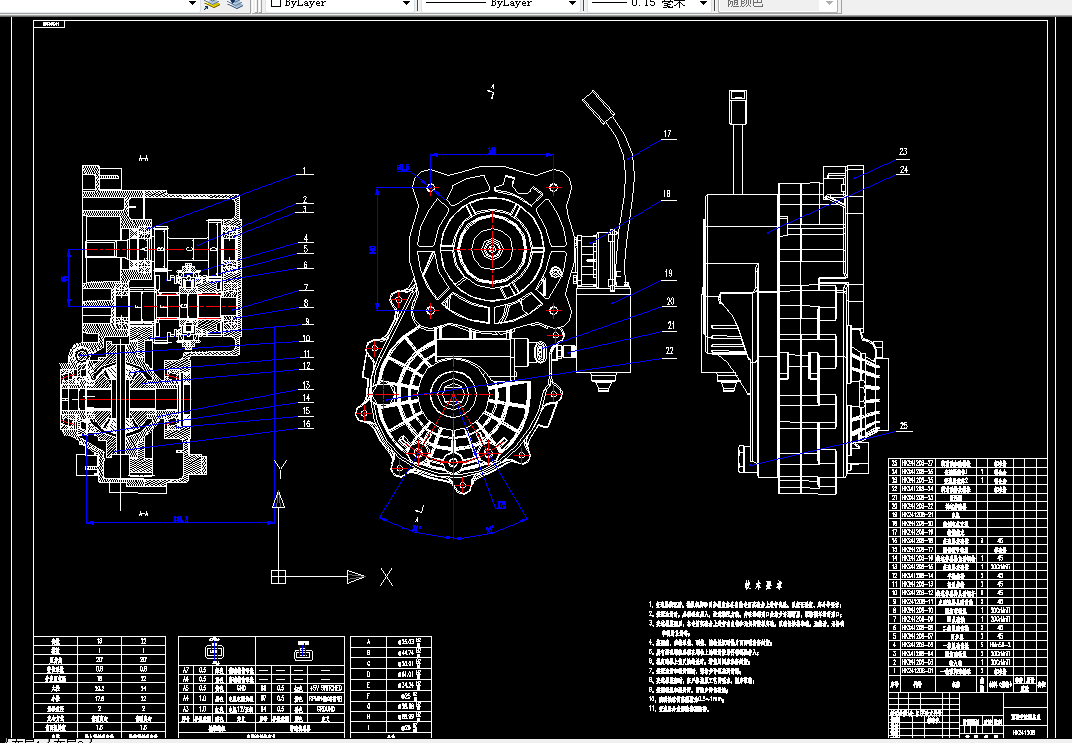The image size is (1072, 743).
Task: Select part callout number 20
Action: tap(670, 301)
